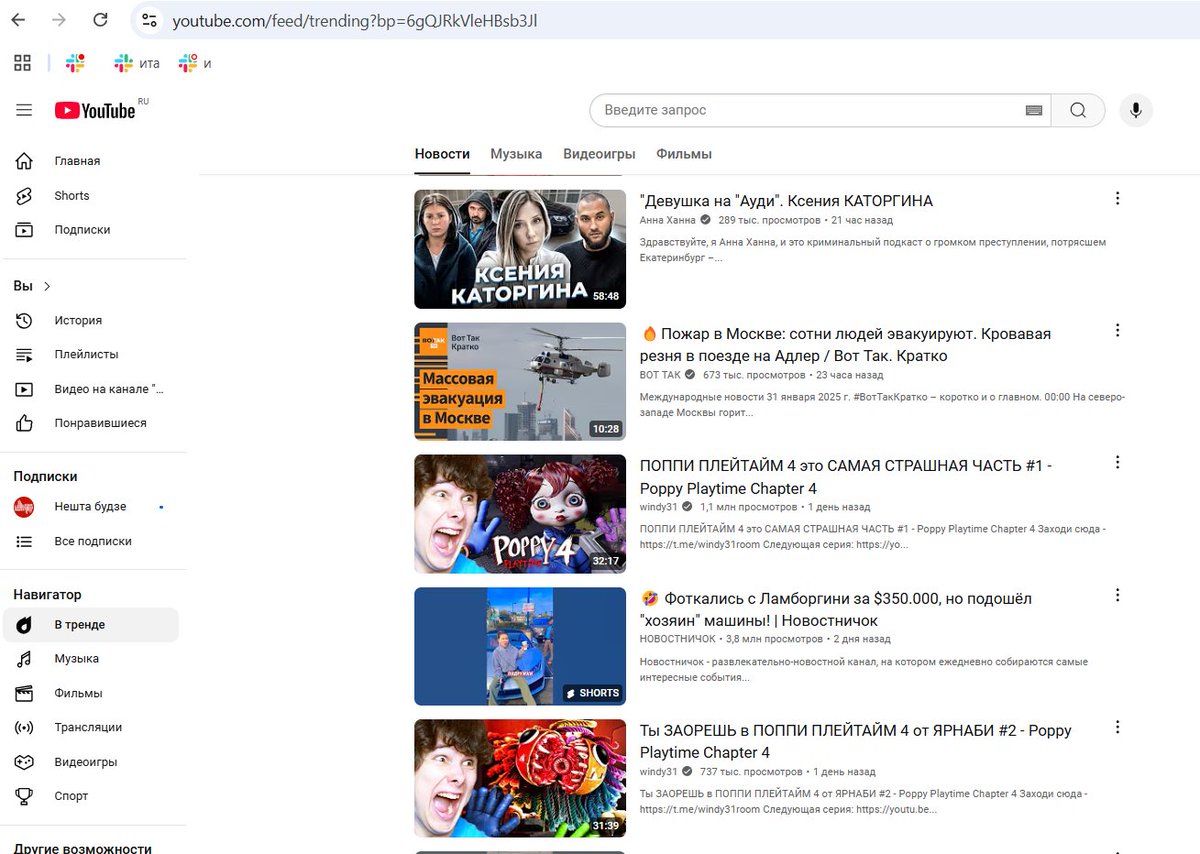Click the browser forward arrow

tap(59, 20)
